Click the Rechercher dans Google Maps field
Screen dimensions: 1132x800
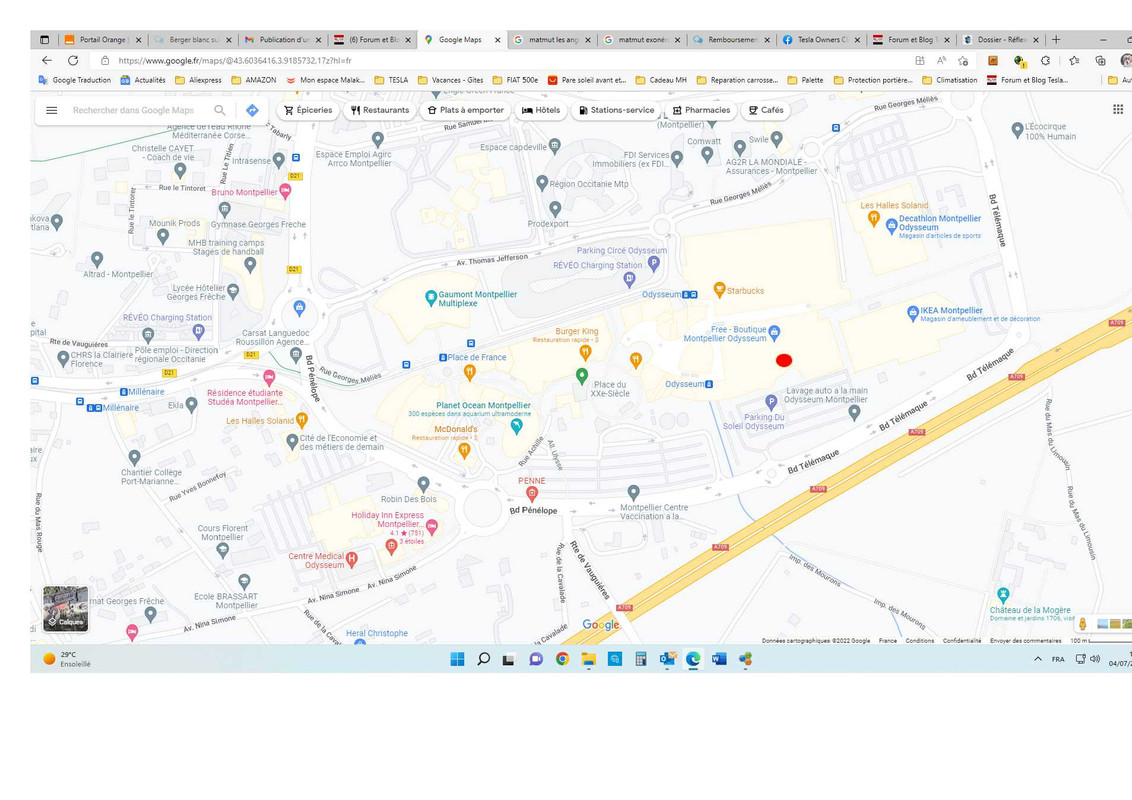pos(134,110)
